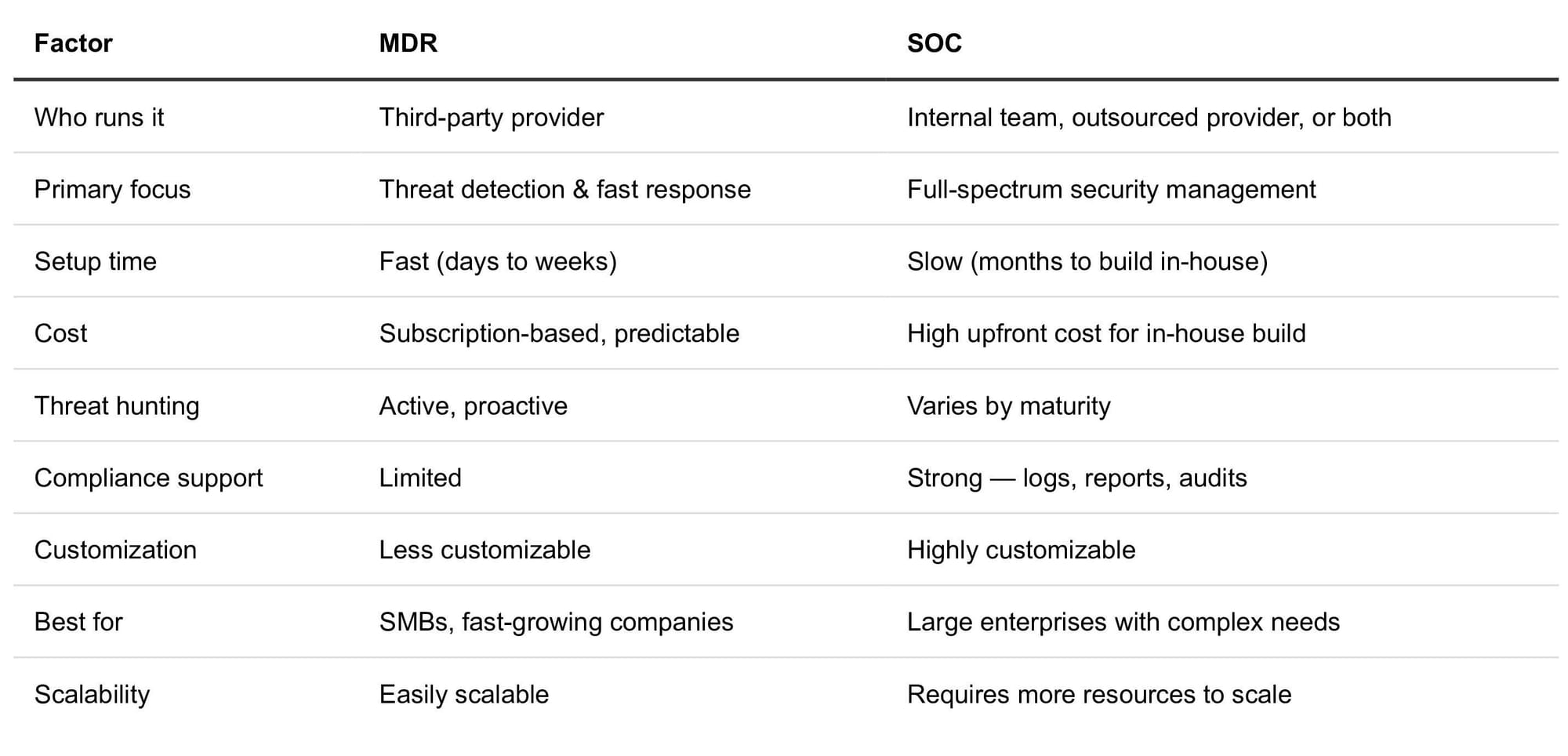Click 'SMBs, fast-growing companies' cell
Screen dimensions: 1568x756
tap(556, 623)
